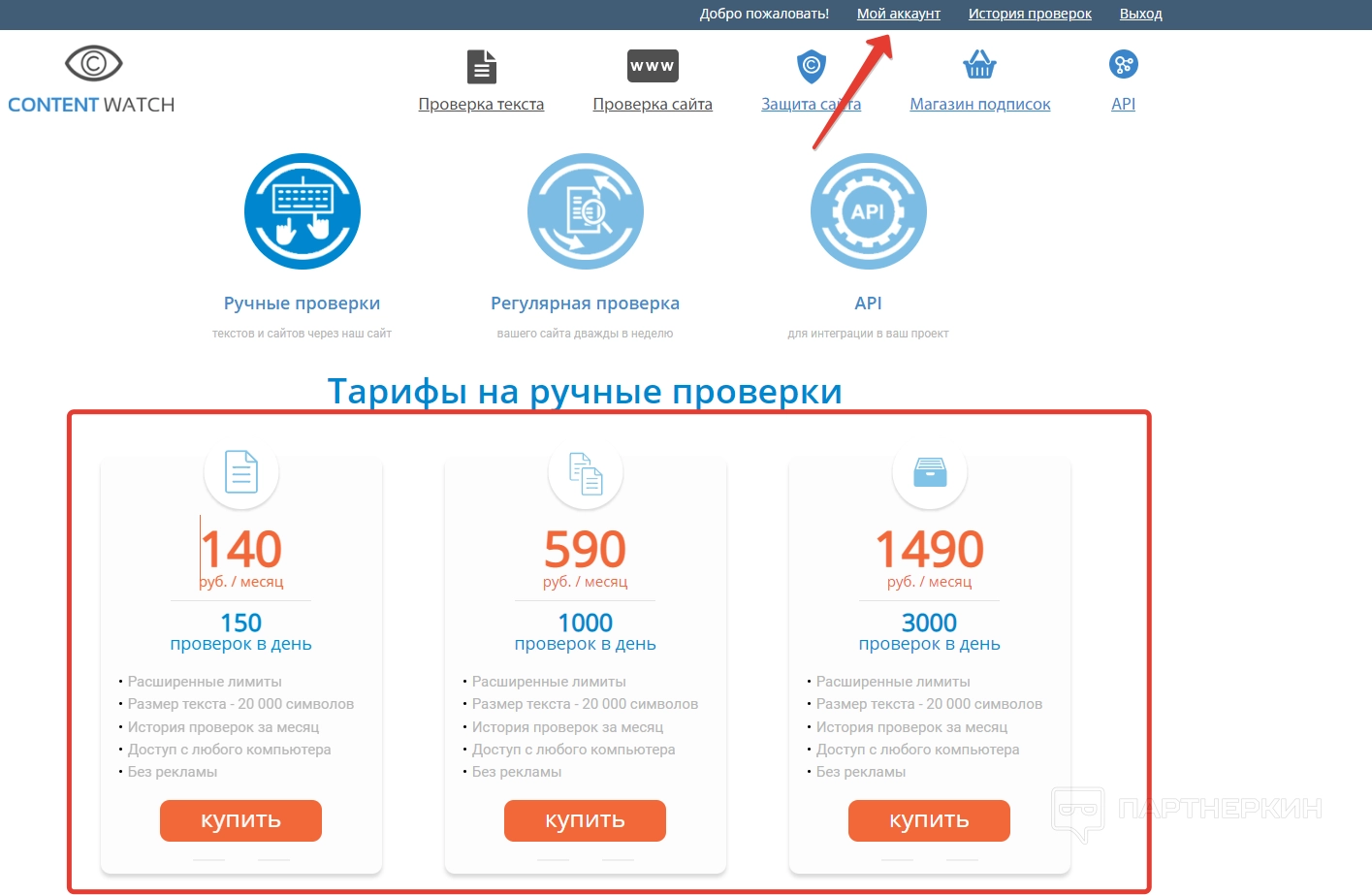Click 'руб. / месяц' under 1490
The image size is (1372, 895).
click(930, 582)
